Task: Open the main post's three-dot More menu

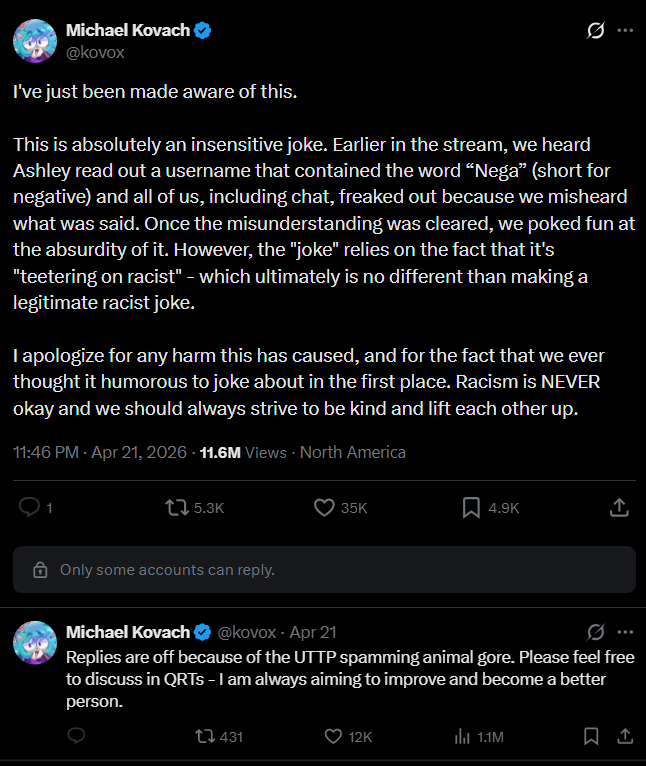Action: pos(625,32)
